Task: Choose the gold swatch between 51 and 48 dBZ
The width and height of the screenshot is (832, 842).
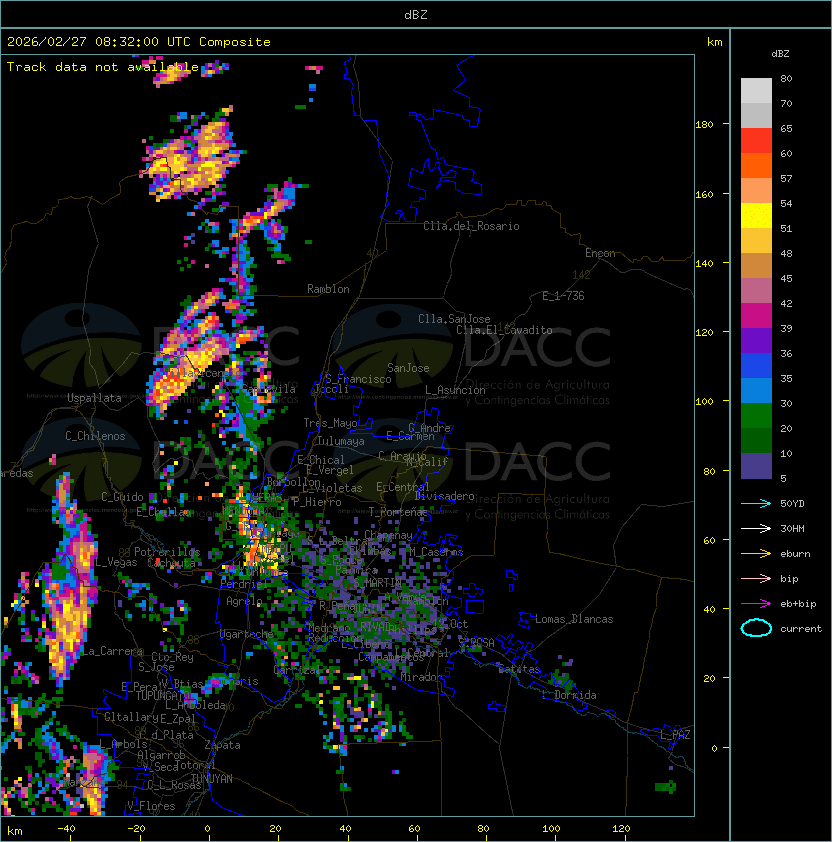Action: pyautogui.click(x=756, y=241)
